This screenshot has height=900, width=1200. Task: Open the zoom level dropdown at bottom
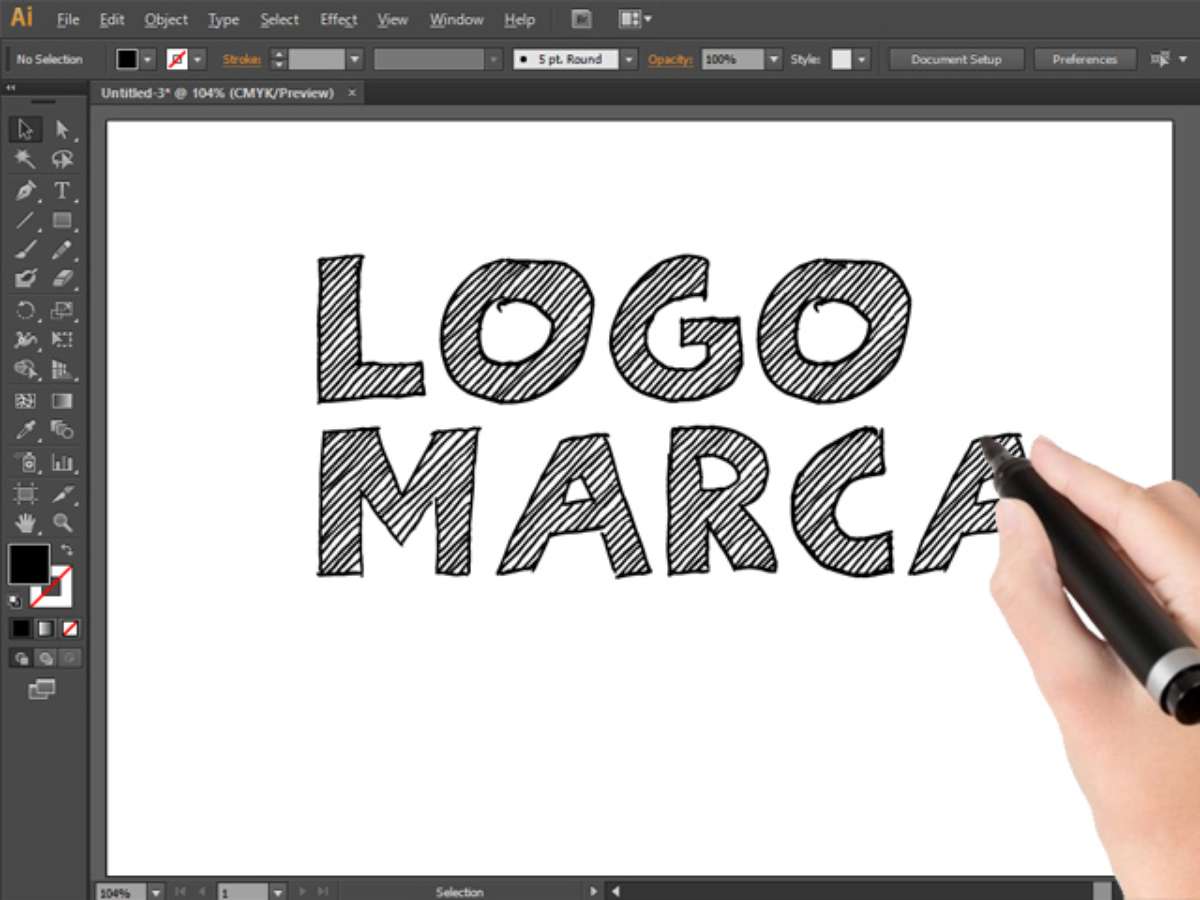(157, 891)
